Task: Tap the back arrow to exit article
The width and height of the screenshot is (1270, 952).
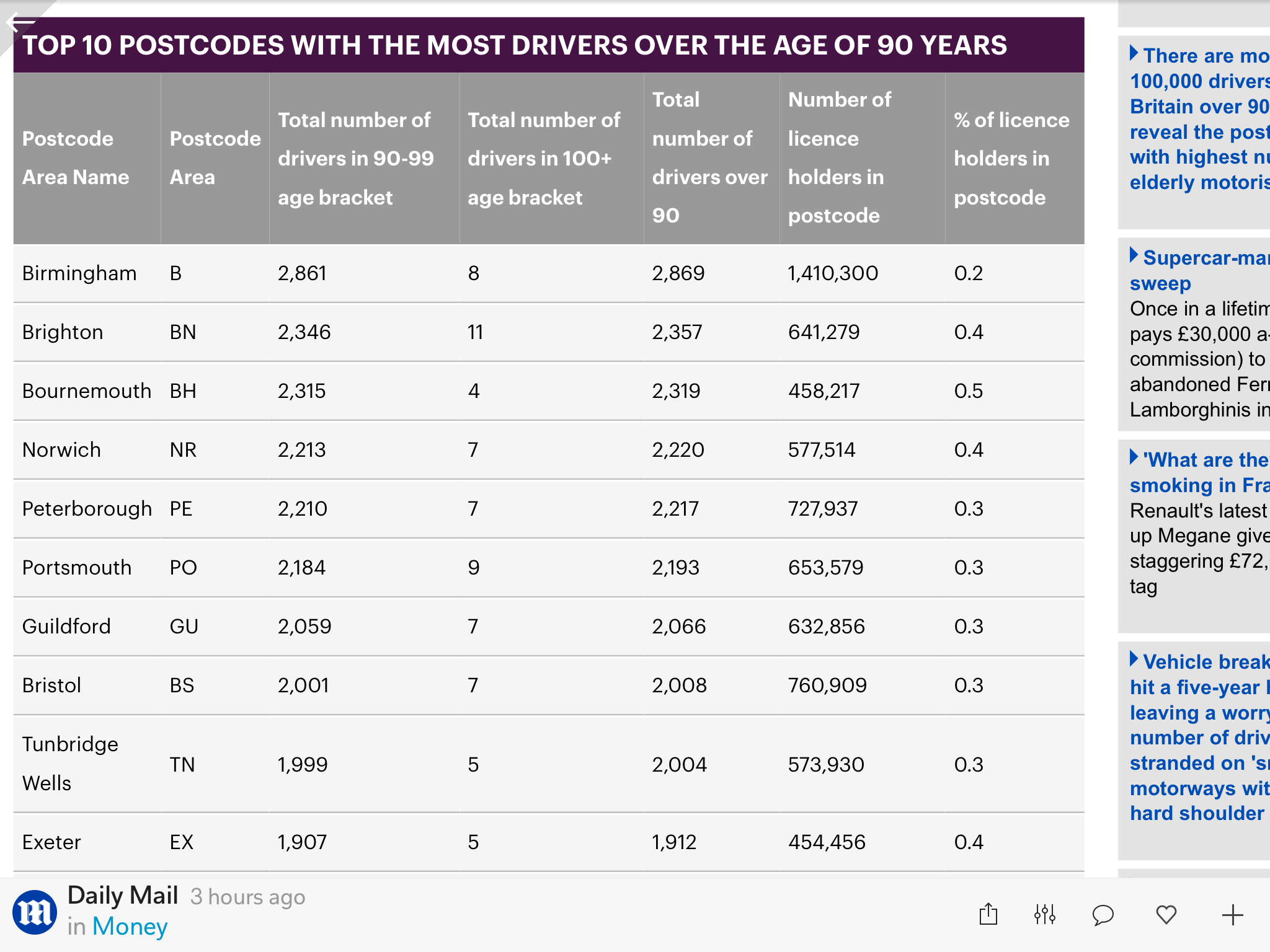Action: coord(20,22)
